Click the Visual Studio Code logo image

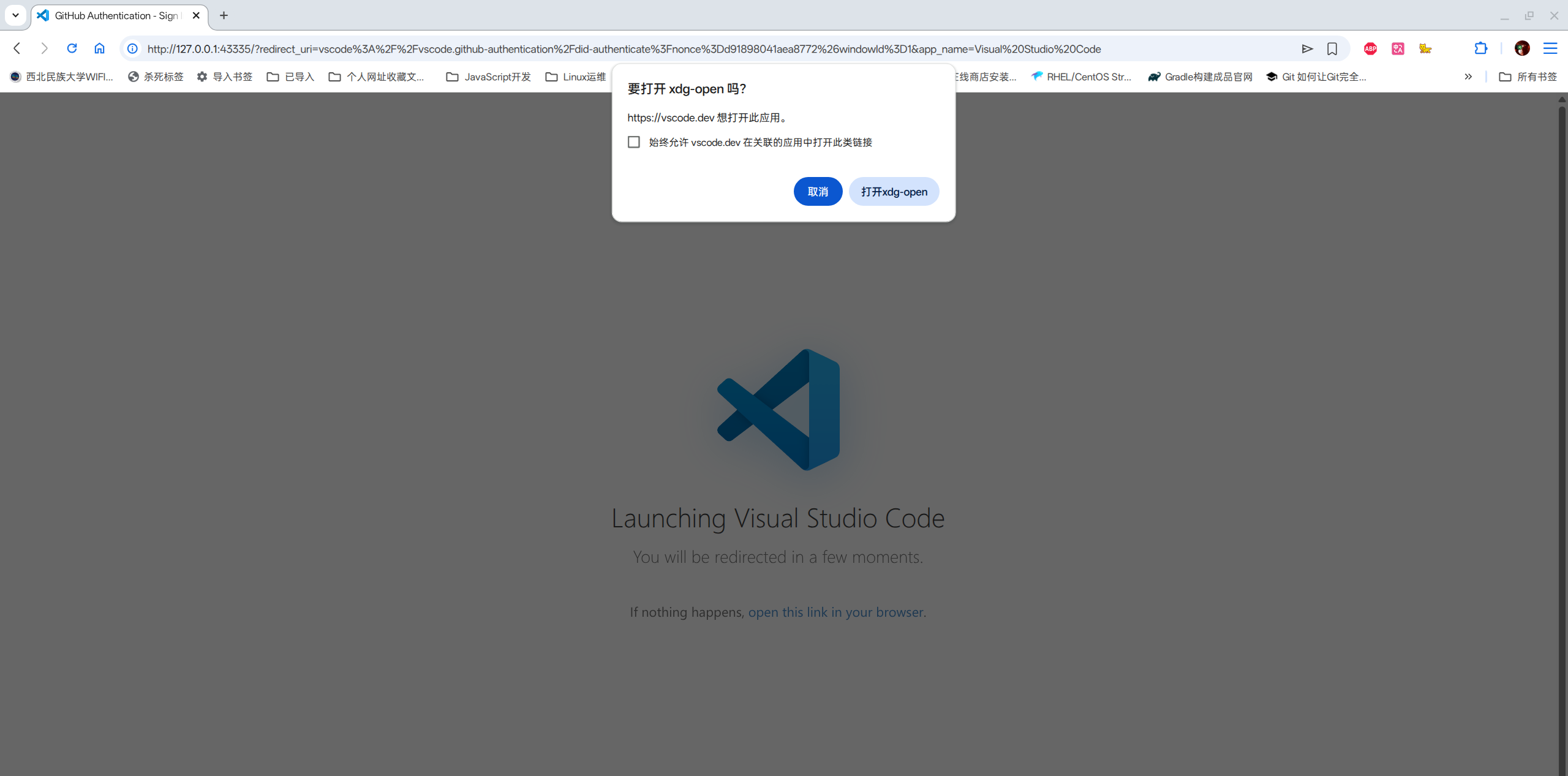[778, 410]
